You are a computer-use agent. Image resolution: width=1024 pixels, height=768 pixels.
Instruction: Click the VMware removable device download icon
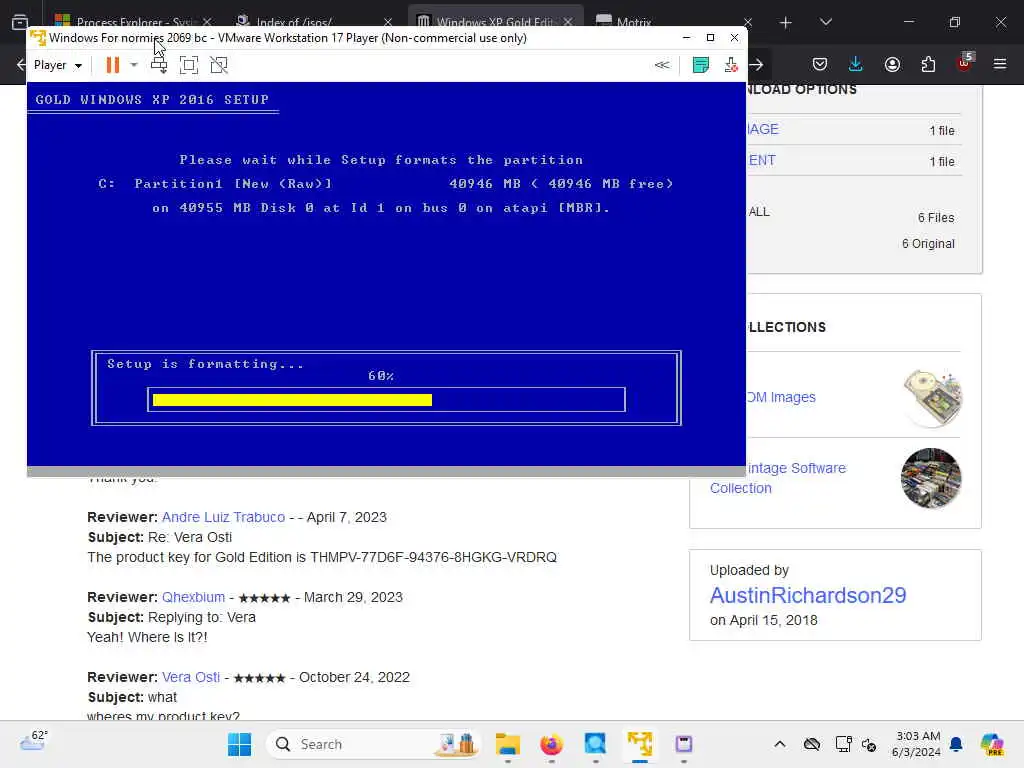[x=731, y=65]
